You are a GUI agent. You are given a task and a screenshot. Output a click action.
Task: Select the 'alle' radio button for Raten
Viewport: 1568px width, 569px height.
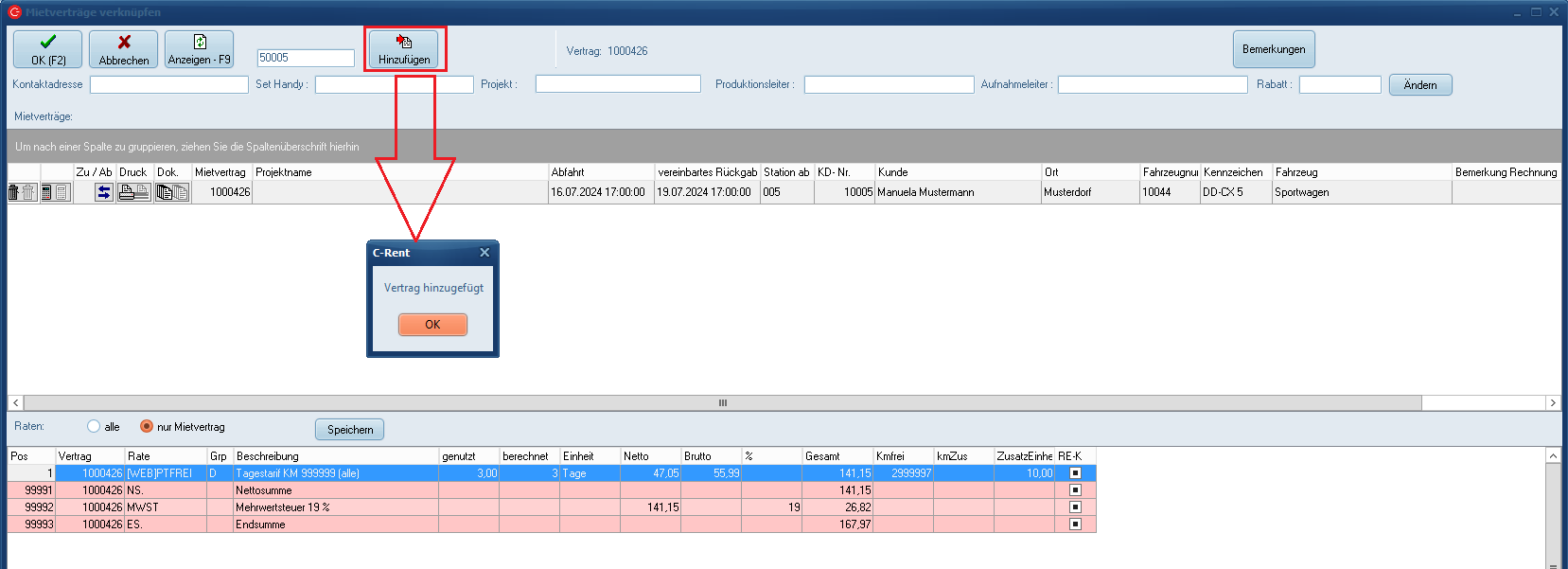tap(94, 427)
